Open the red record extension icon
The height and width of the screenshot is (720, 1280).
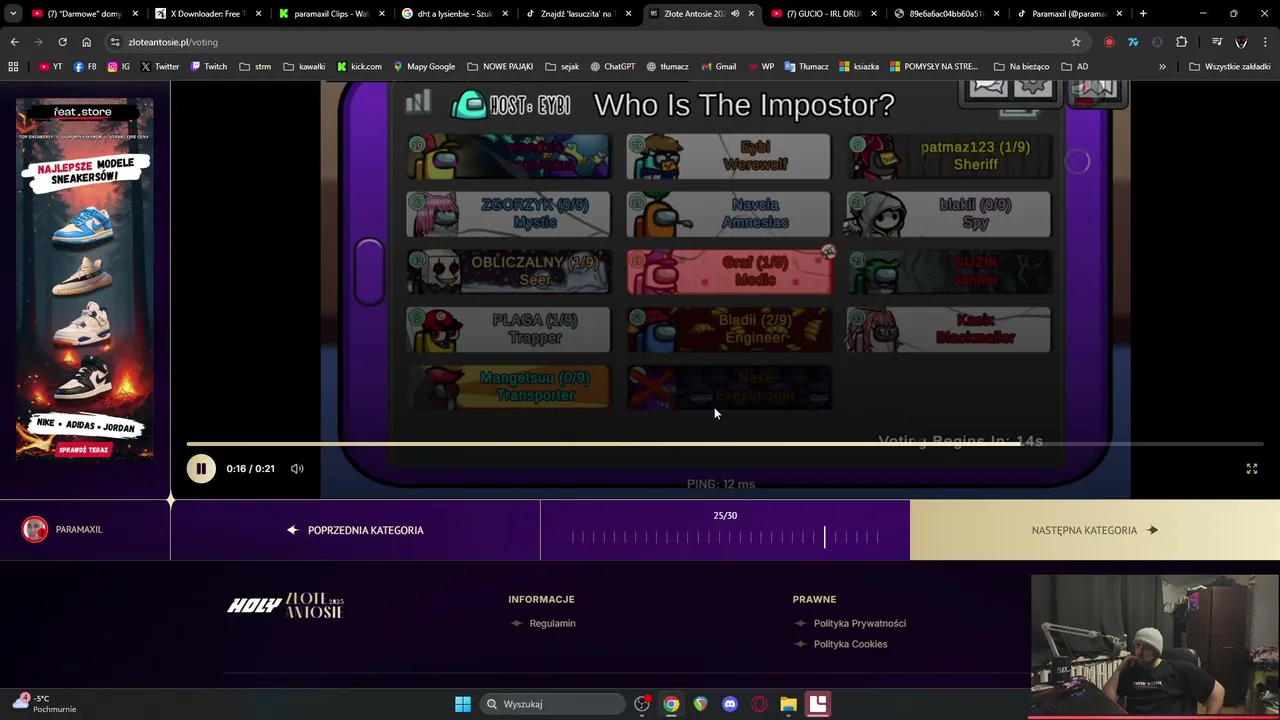(x=1109, y=42)
